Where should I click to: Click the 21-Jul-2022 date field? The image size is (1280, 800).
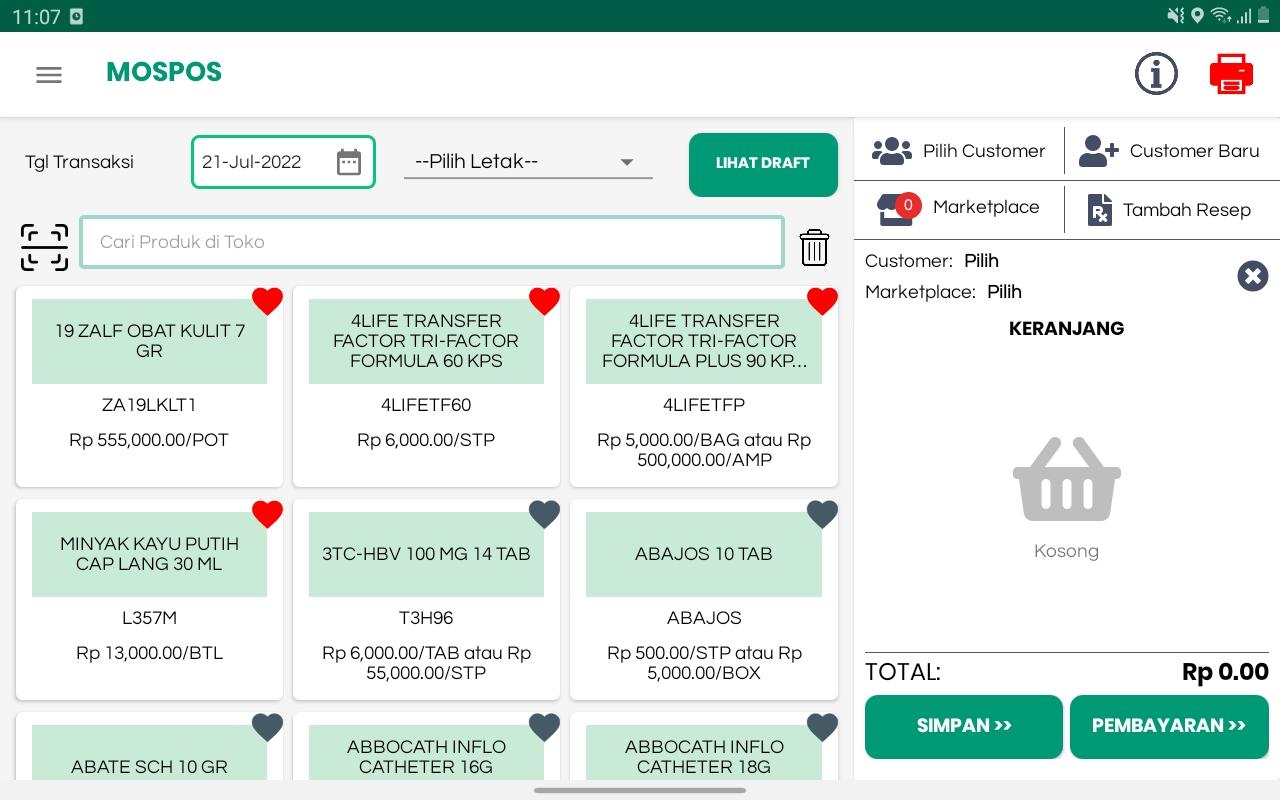pos(283,162)
